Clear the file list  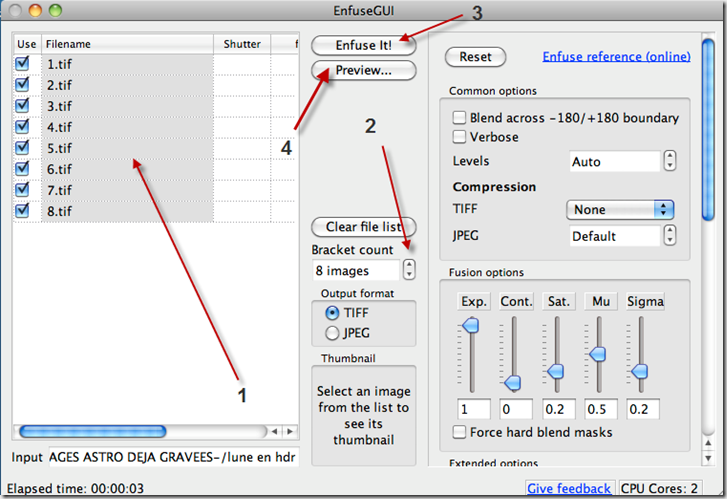364,227
